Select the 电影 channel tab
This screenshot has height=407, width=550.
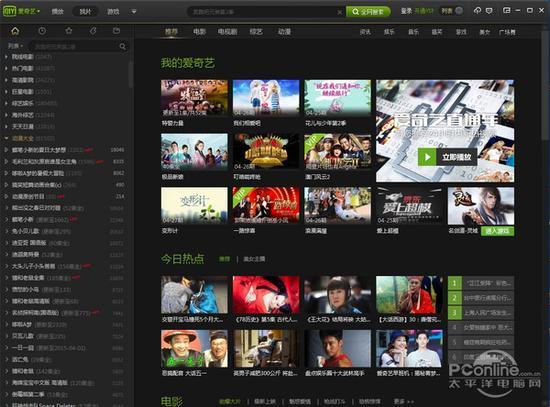click(x=199, y=32)
